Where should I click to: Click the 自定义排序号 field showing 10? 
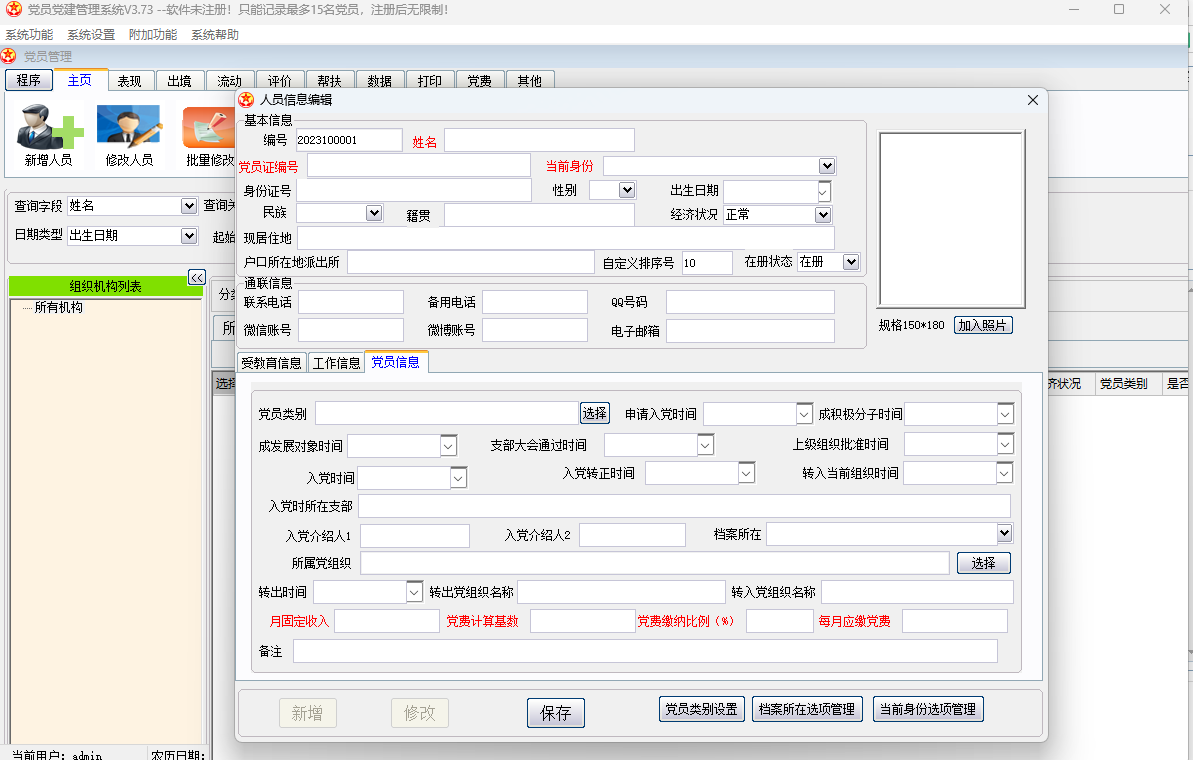point(707,262)
